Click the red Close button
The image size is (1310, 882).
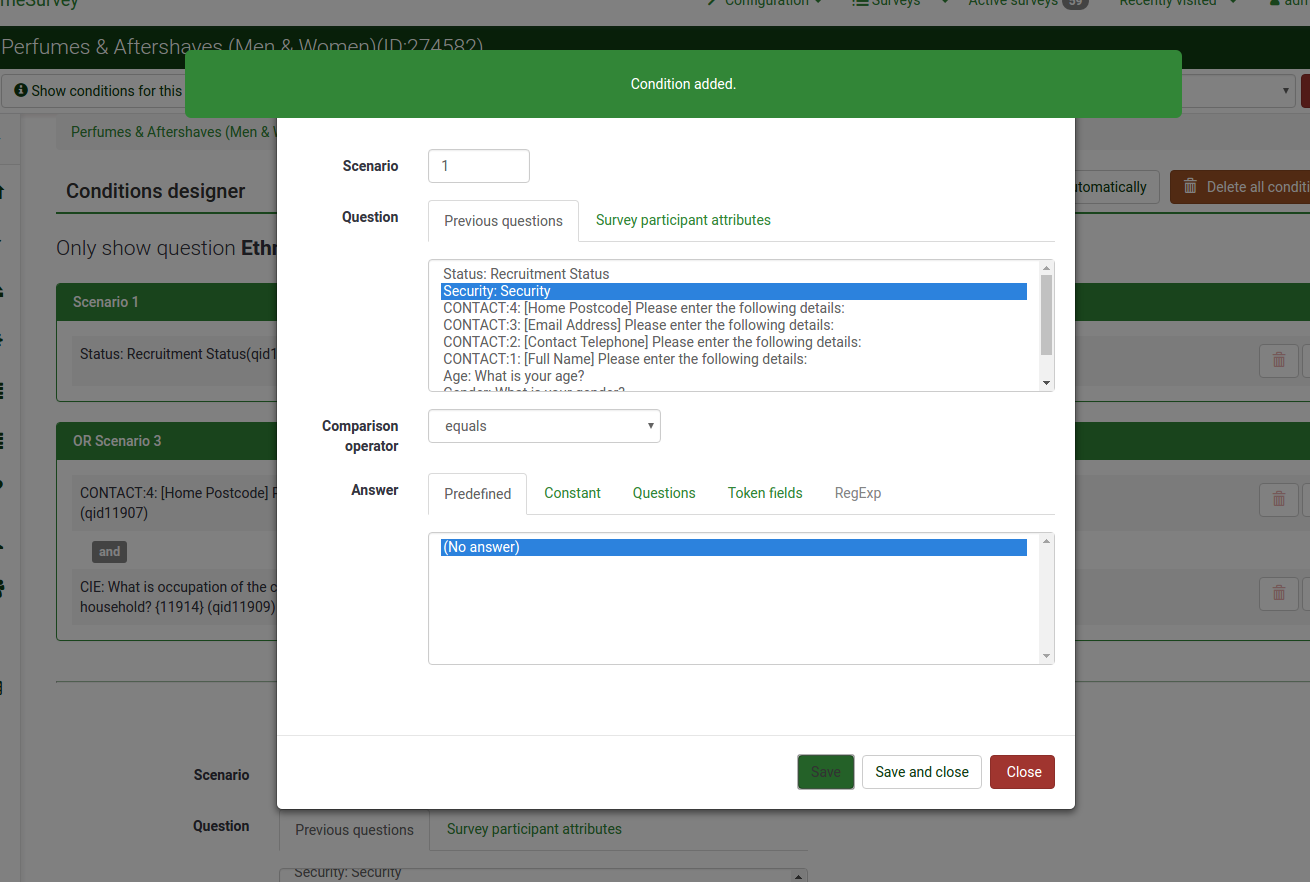click(x=1022, y=772)
